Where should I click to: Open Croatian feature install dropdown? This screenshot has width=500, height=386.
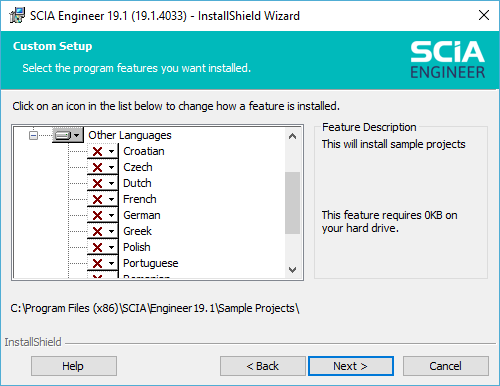click(103, 152)
